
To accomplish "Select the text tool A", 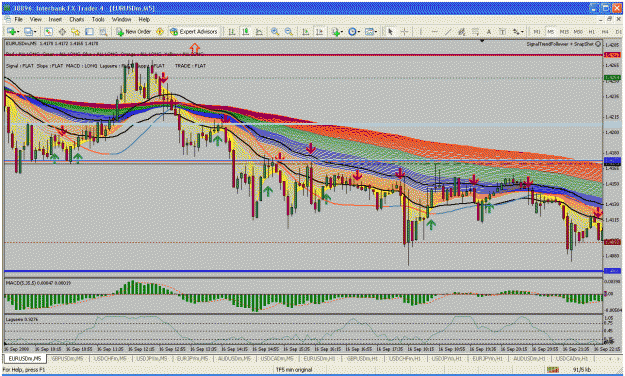I will click(x=489, y=31).
